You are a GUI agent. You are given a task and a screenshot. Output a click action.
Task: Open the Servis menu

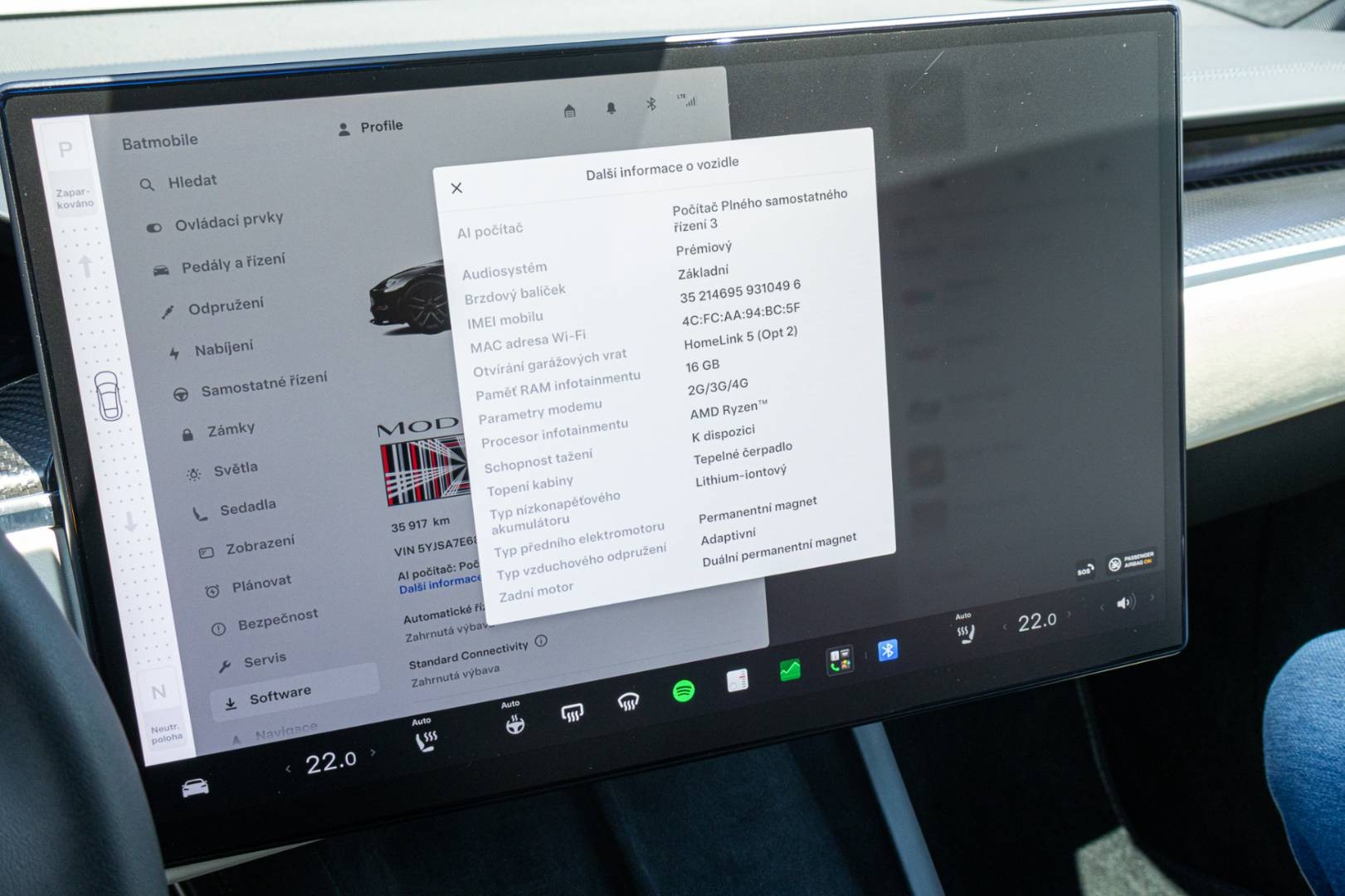pos(252,662)
